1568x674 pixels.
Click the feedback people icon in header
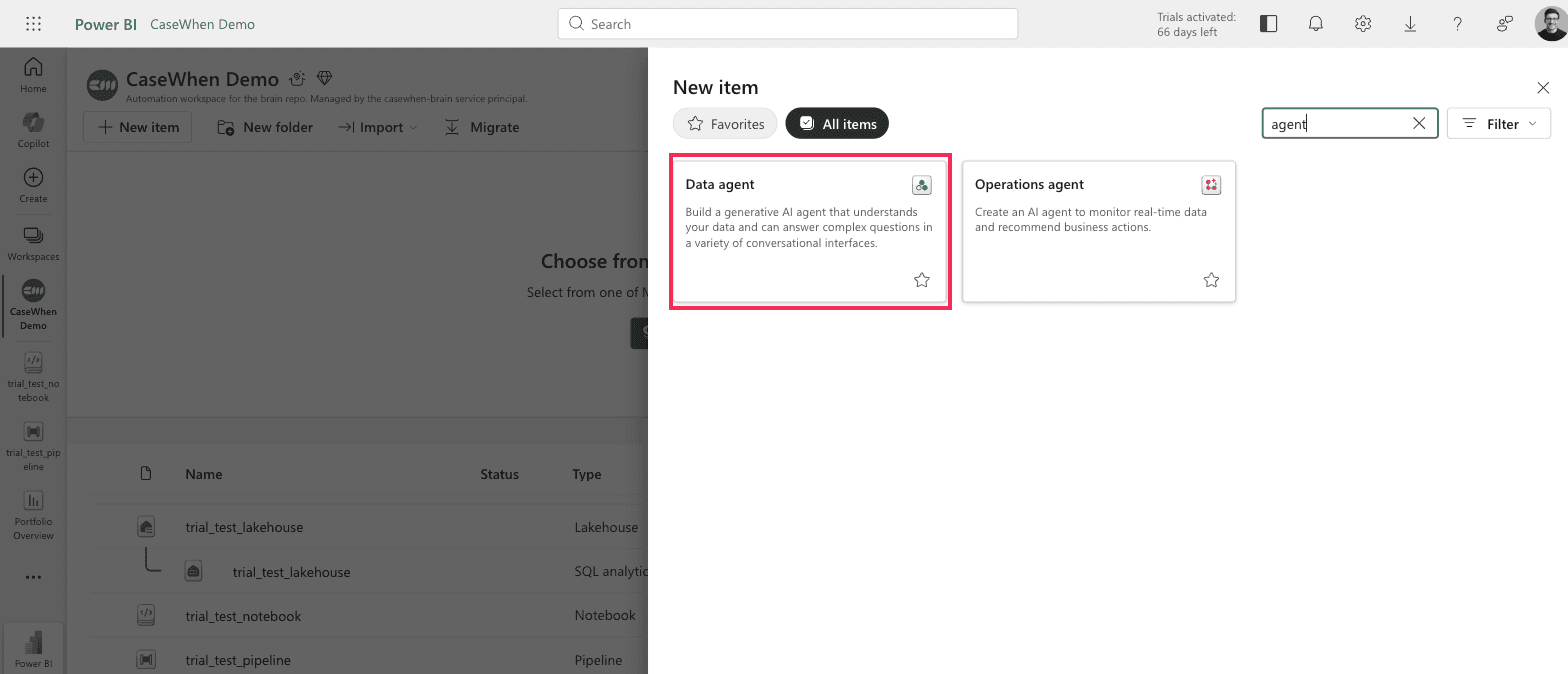(x=1504, y=24)
